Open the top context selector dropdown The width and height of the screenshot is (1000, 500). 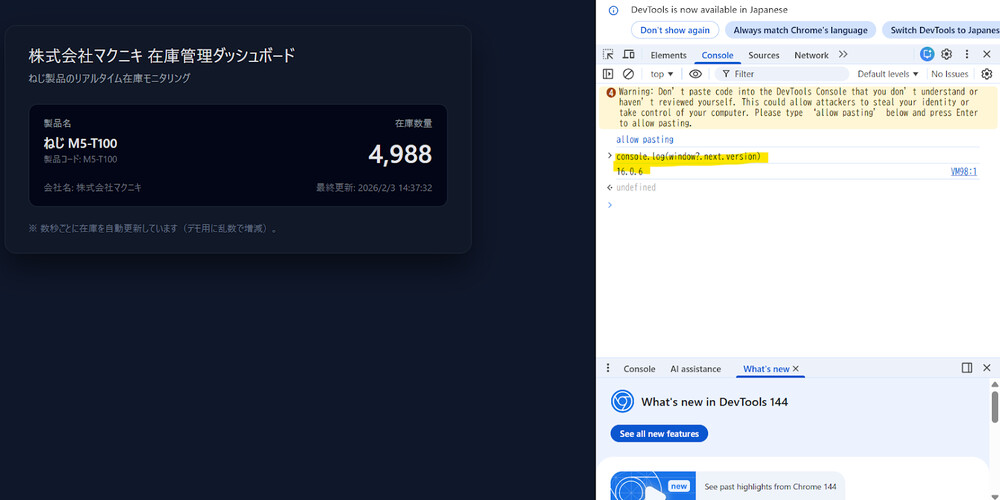pyautogui.click(x=662, y=74)
